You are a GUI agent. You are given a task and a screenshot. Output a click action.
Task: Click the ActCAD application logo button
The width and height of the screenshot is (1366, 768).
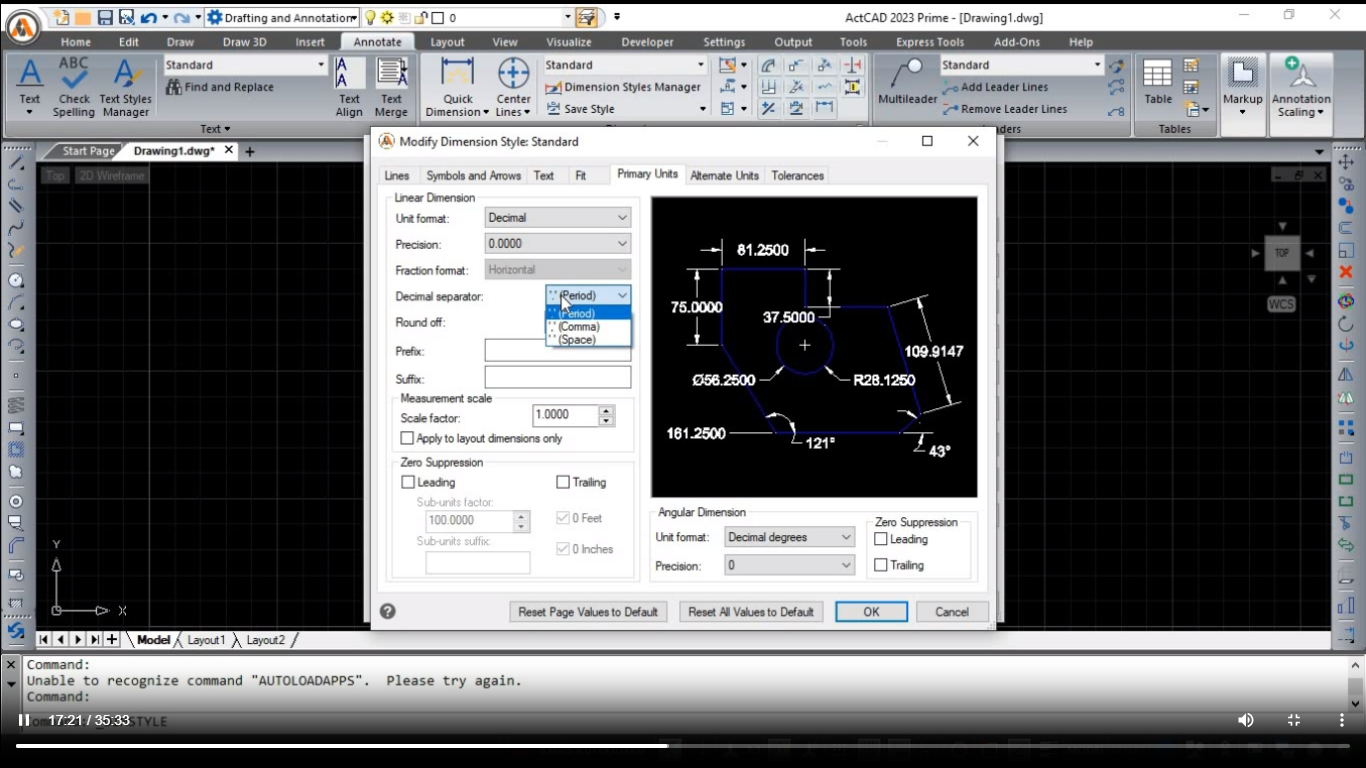point(22,27)
